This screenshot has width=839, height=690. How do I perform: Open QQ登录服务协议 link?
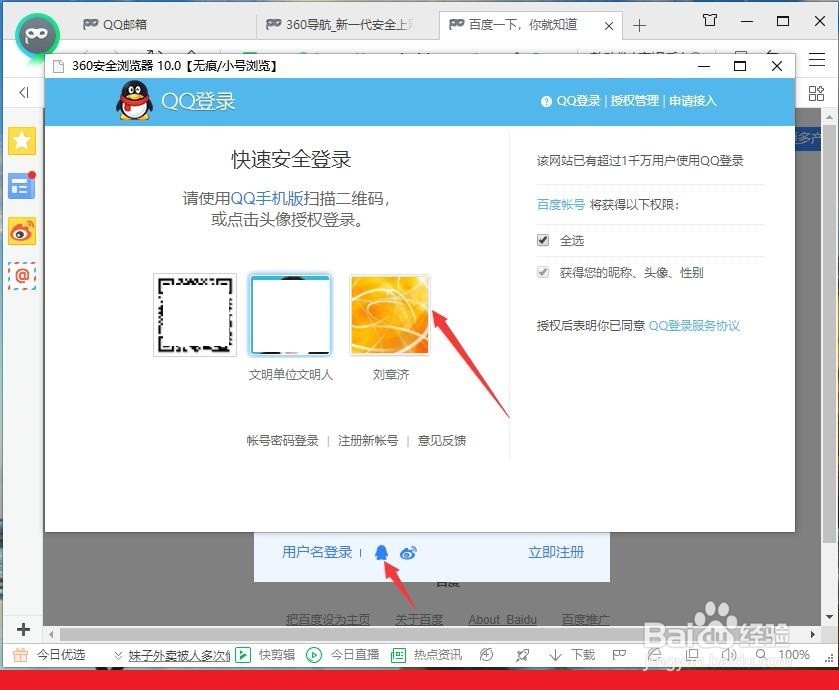click(x=694, y=326)
